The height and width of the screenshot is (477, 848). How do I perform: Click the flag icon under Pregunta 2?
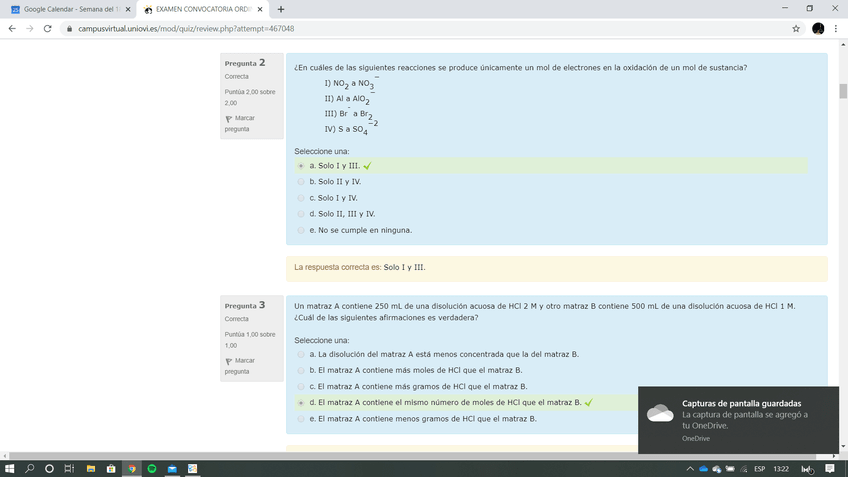[228, 118]
